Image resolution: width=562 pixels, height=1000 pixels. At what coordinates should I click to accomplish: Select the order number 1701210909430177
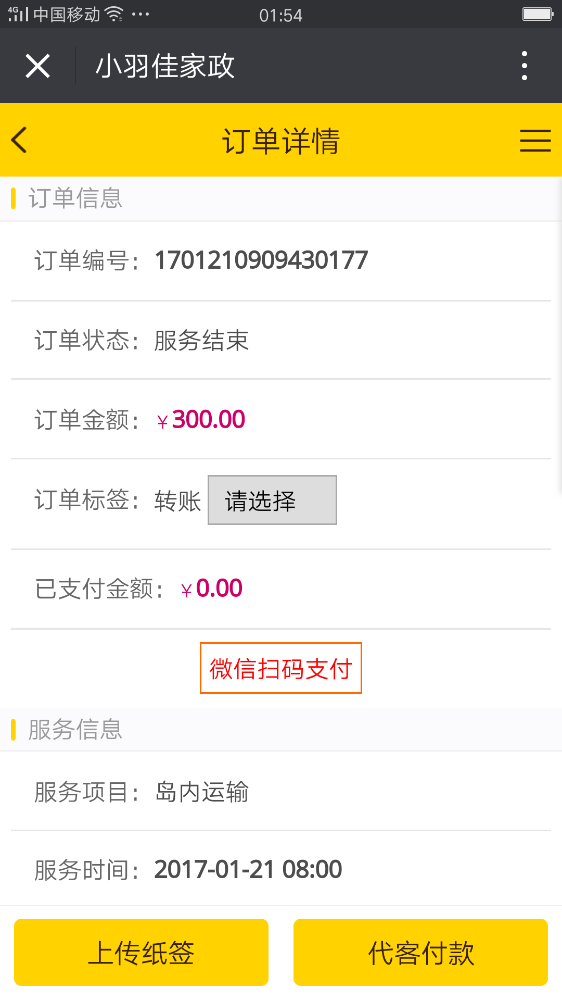tap(262, 260)
